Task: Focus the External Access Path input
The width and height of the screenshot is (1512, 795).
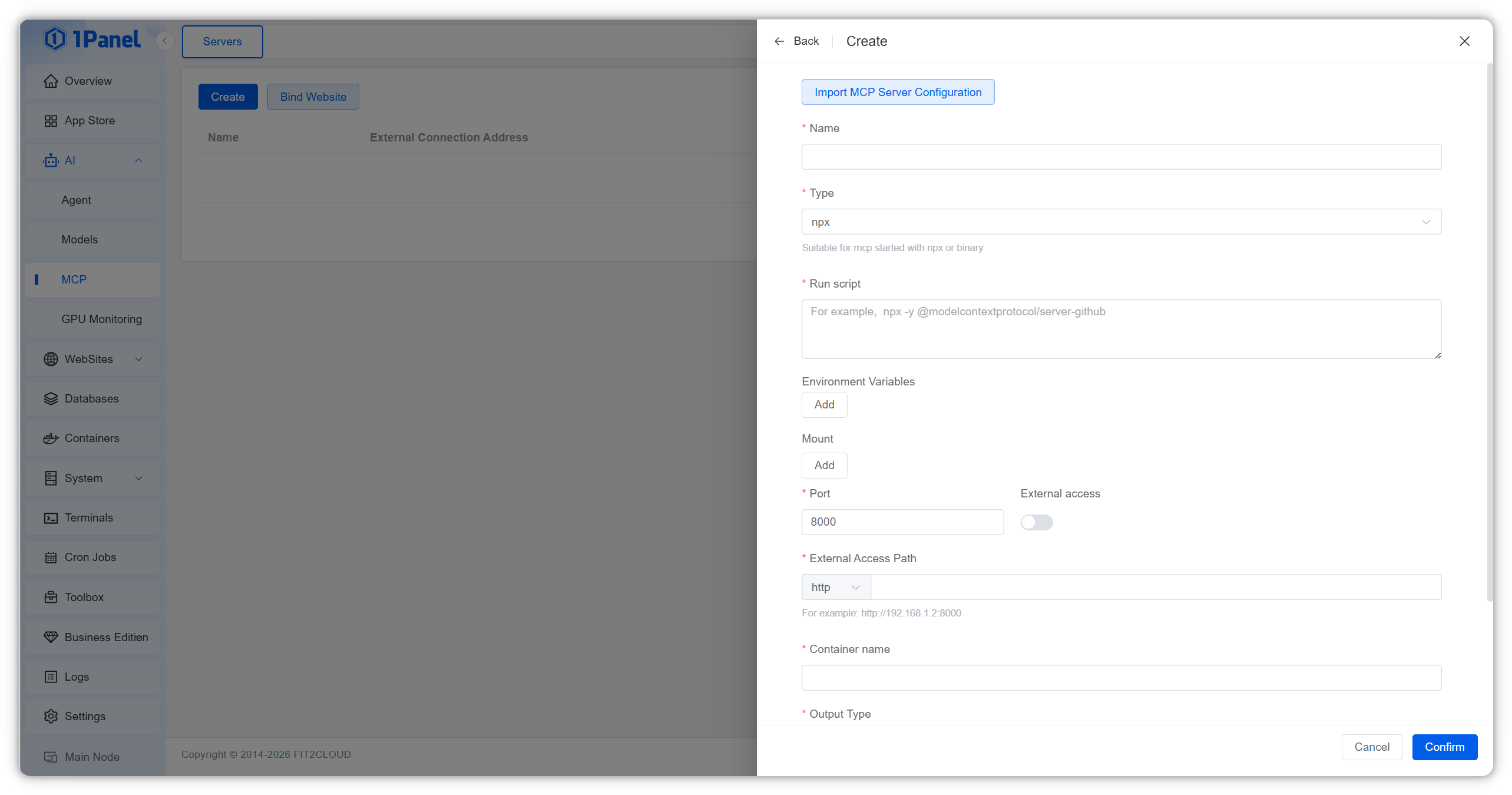Action: pyautogui.click(x=1156, y=587)
